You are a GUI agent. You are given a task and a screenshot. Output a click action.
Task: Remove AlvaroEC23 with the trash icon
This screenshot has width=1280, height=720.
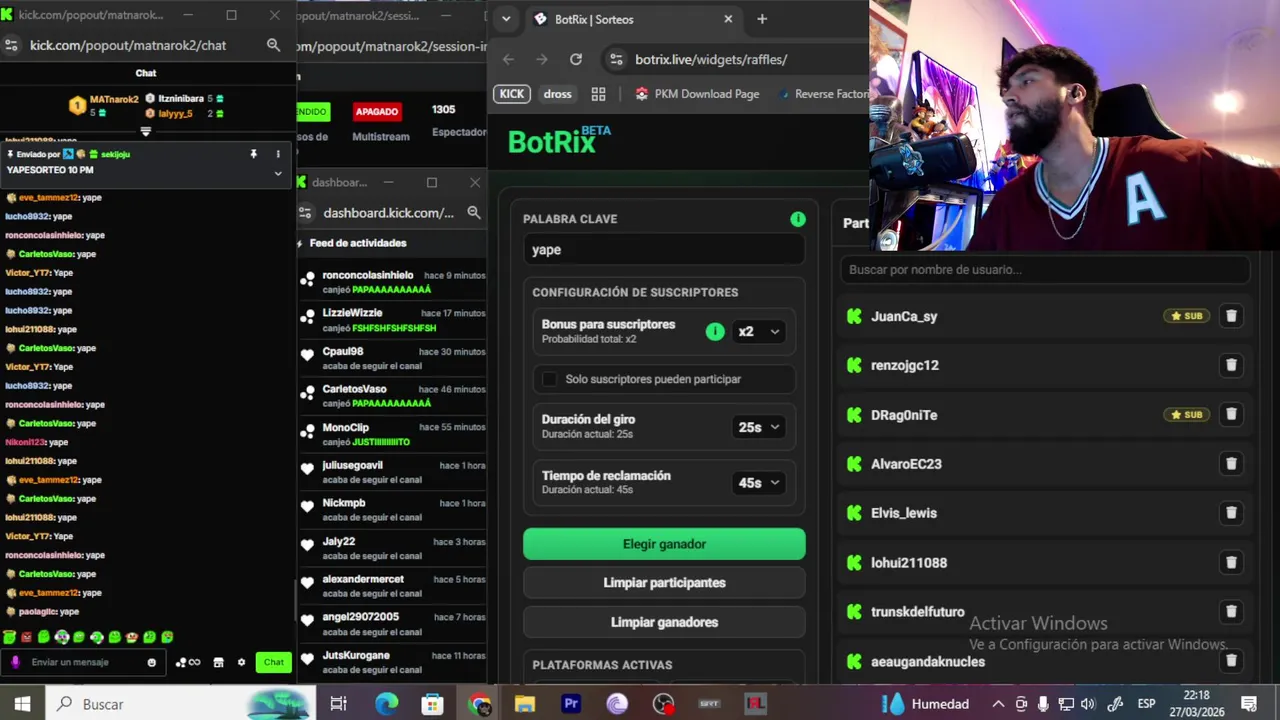point(1231,463)
